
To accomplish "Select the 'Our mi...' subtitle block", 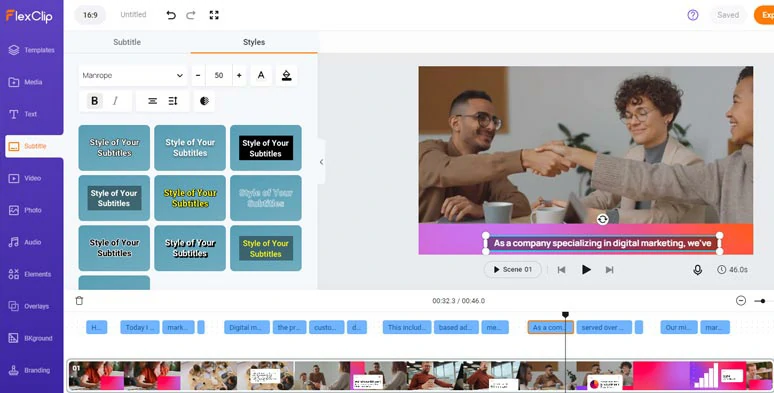I will (679, 327).
